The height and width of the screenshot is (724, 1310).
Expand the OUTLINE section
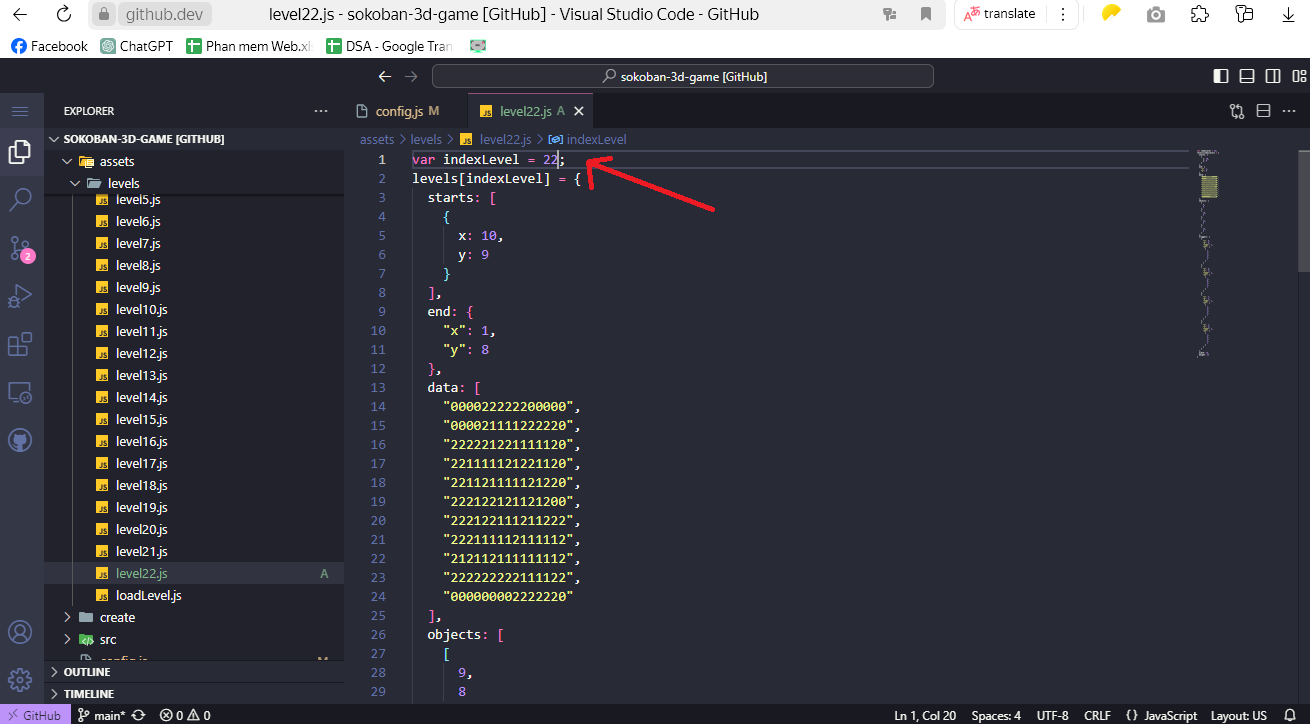pyautogui.click(x=87, y=672)
